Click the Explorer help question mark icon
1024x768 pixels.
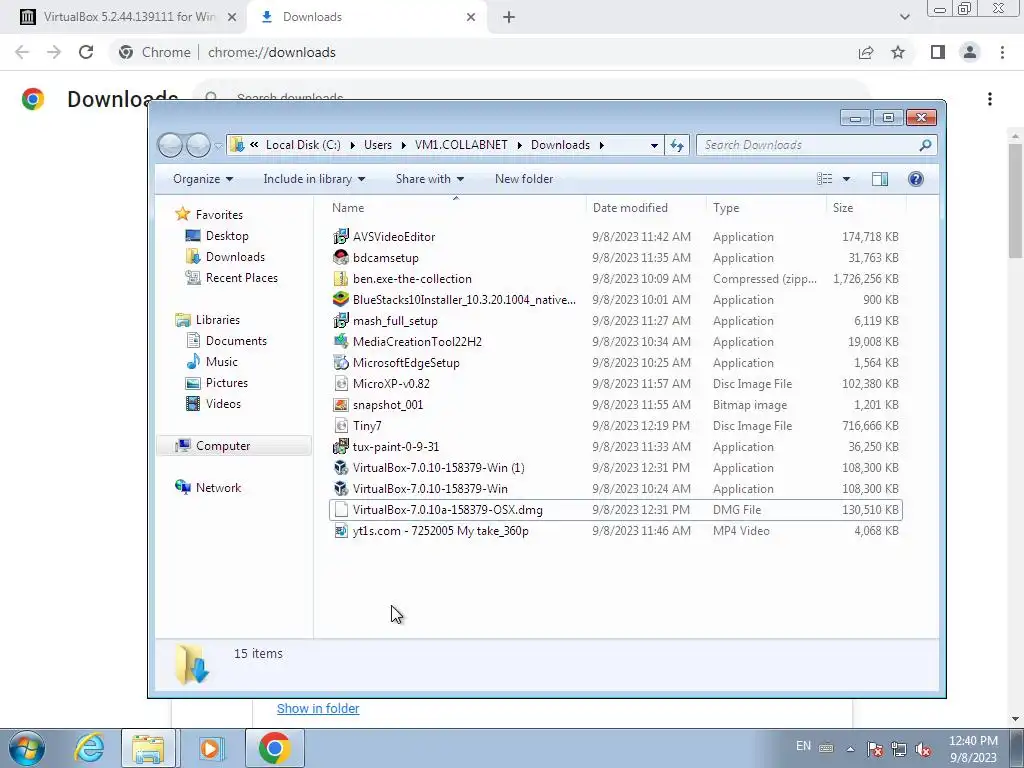click(x=916, y=179)
